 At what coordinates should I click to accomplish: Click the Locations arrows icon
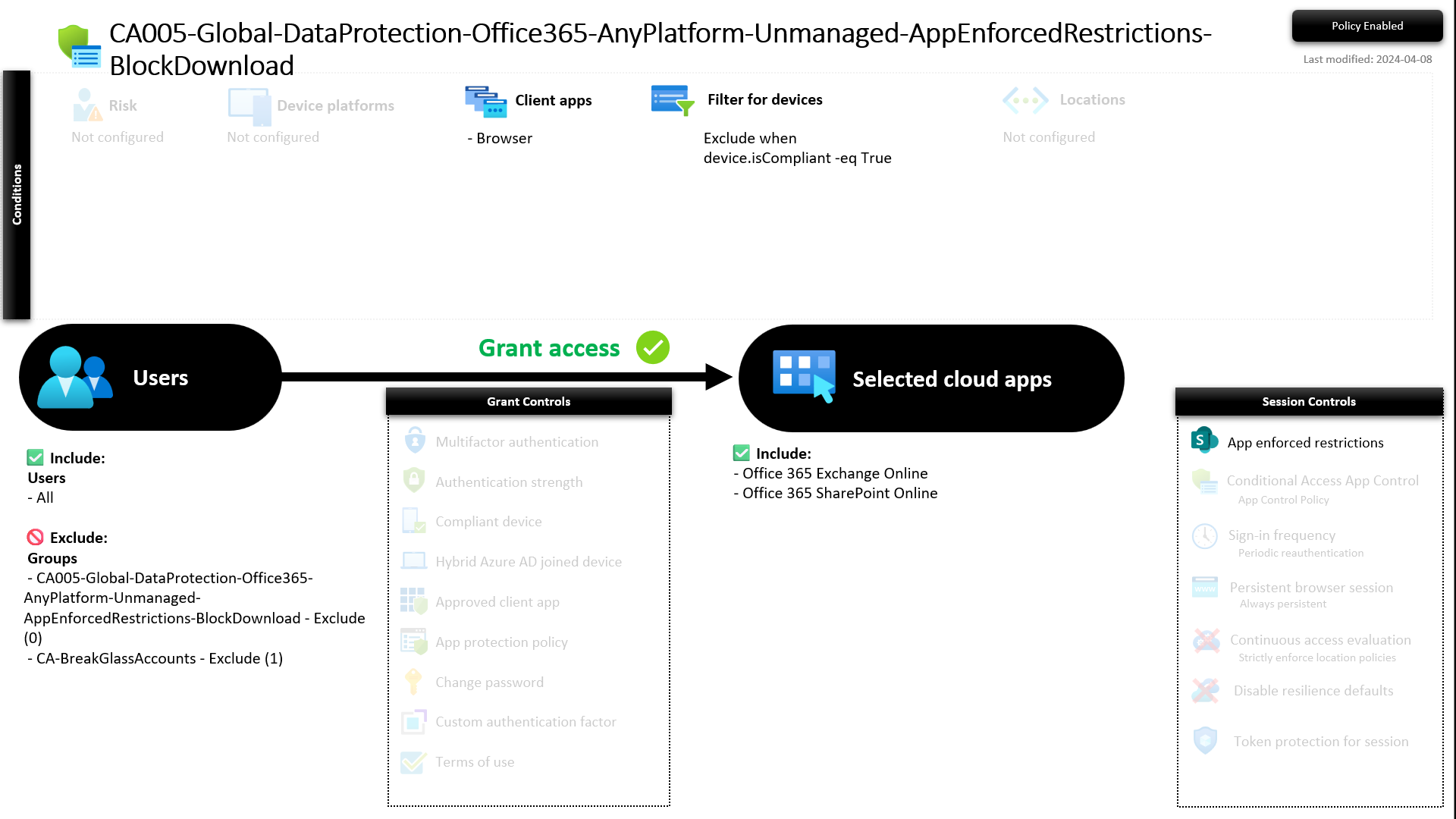click(1025, 100)
